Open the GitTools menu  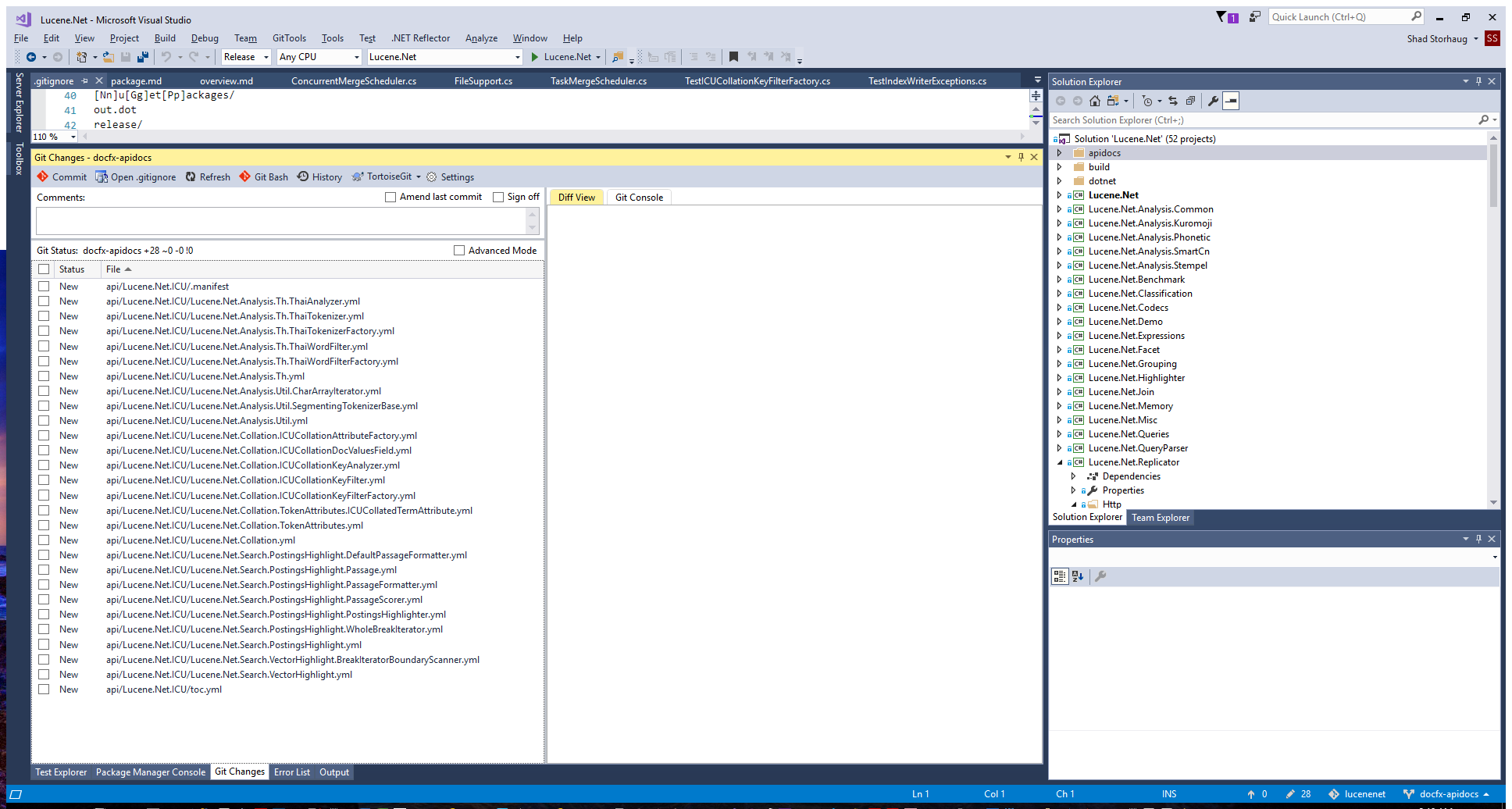coord(289,38)
